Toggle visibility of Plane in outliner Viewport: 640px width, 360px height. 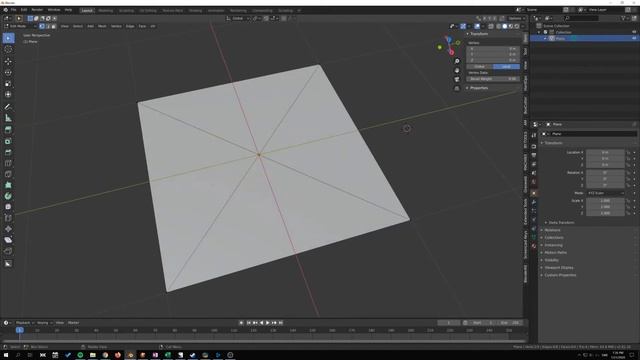pos(634,38)
